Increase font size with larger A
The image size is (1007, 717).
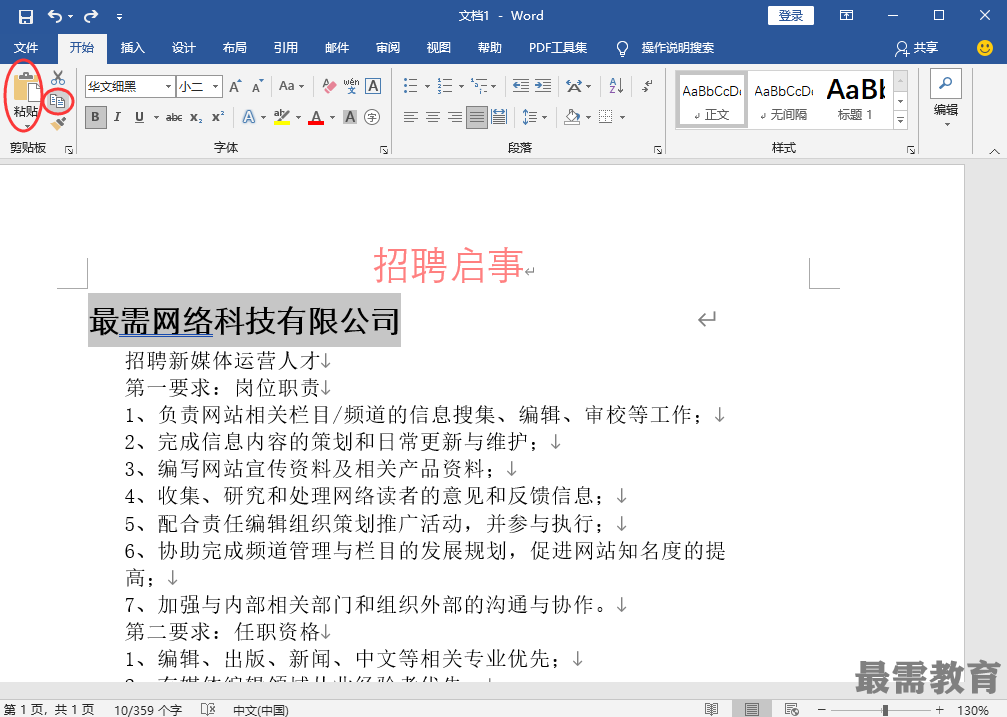[x=235, y=86]
